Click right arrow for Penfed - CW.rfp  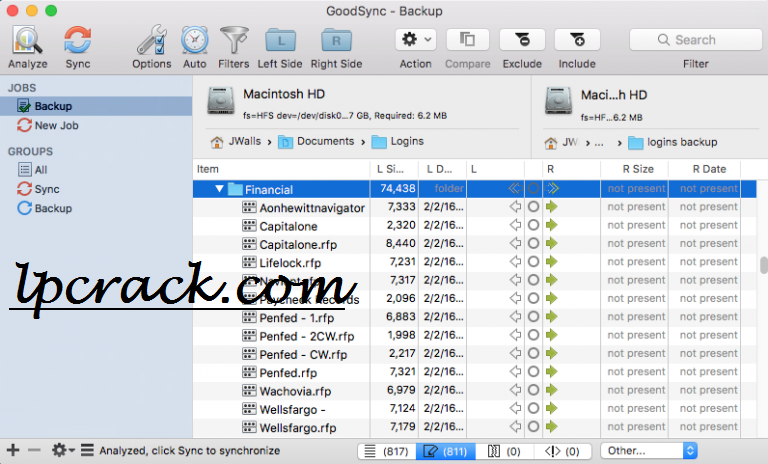coord(552,353)
